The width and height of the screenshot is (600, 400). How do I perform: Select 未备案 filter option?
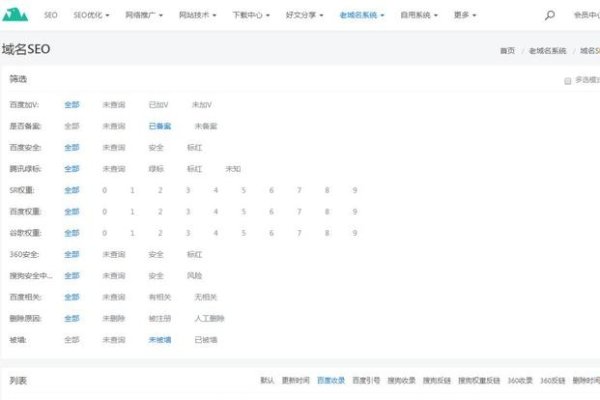point(206,126)
